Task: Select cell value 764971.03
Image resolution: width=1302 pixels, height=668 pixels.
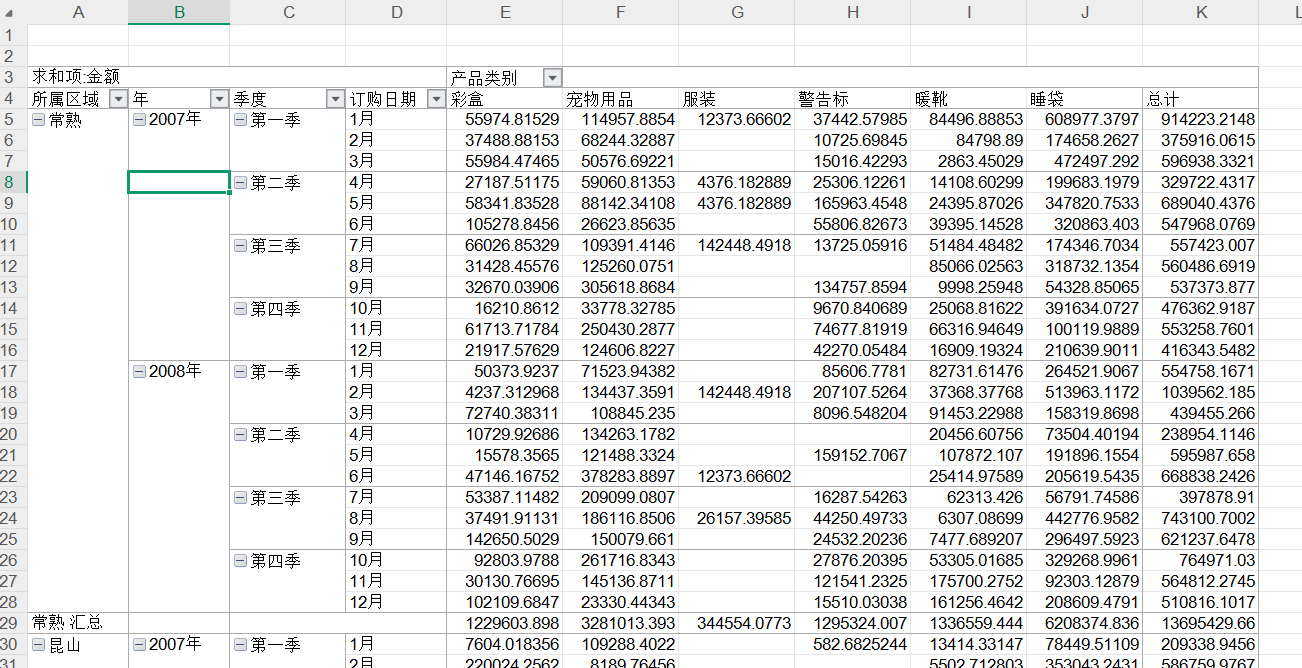Action: pos(1200,560)
